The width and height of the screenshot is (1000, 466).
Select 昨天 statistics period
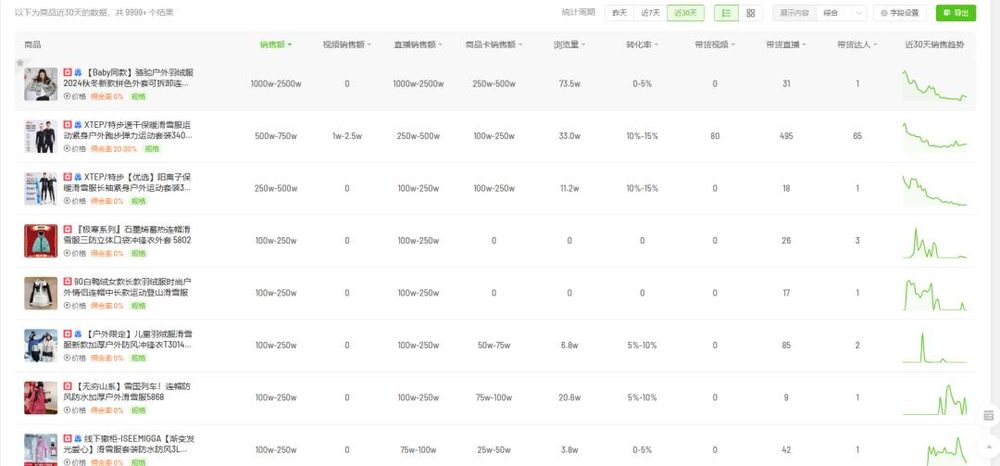pyautogui.click(x=620, y=13)
